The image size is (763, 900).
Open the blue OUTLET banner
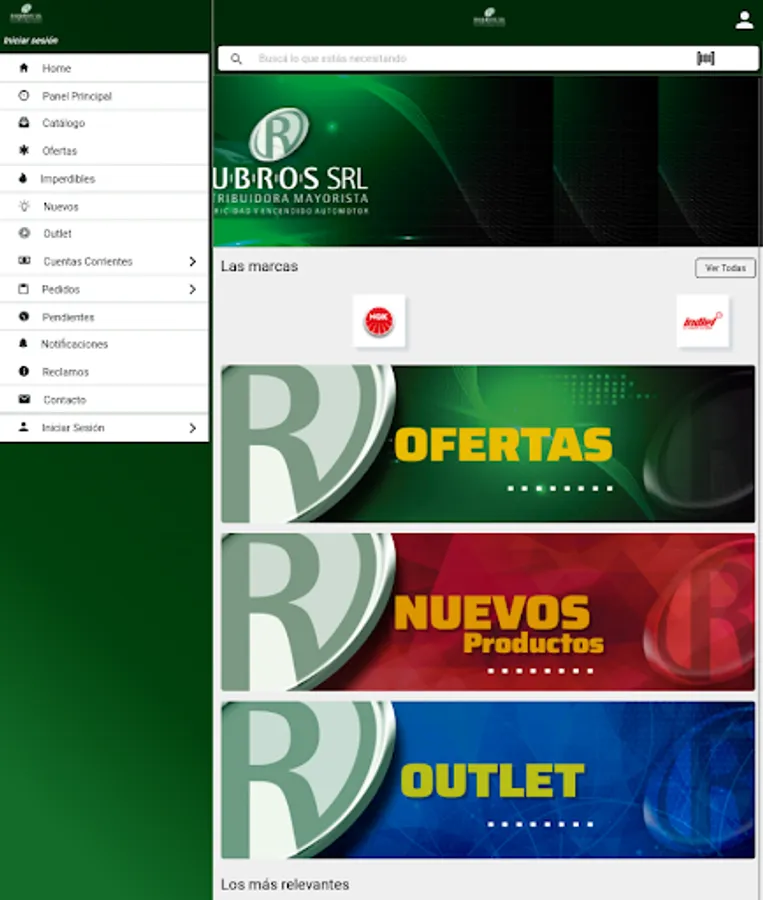click(x=488, y=780)
